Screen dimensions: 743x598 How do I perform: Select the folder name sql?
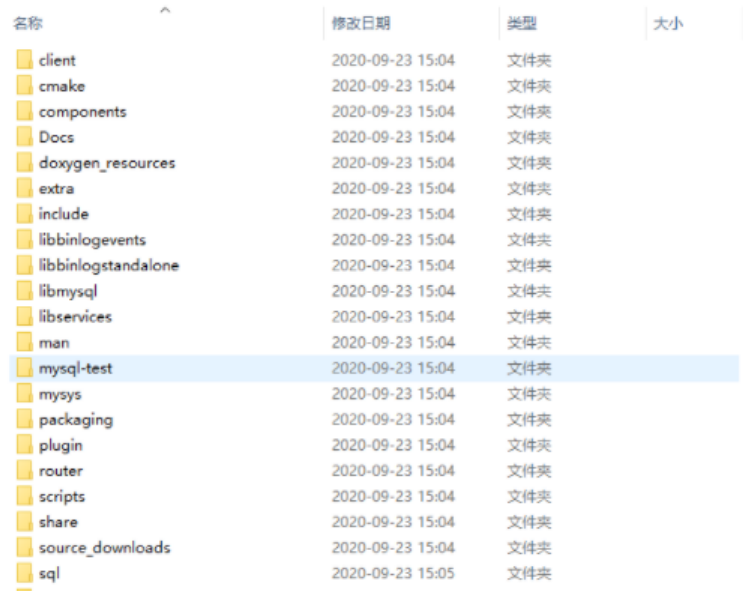(49, 573)
